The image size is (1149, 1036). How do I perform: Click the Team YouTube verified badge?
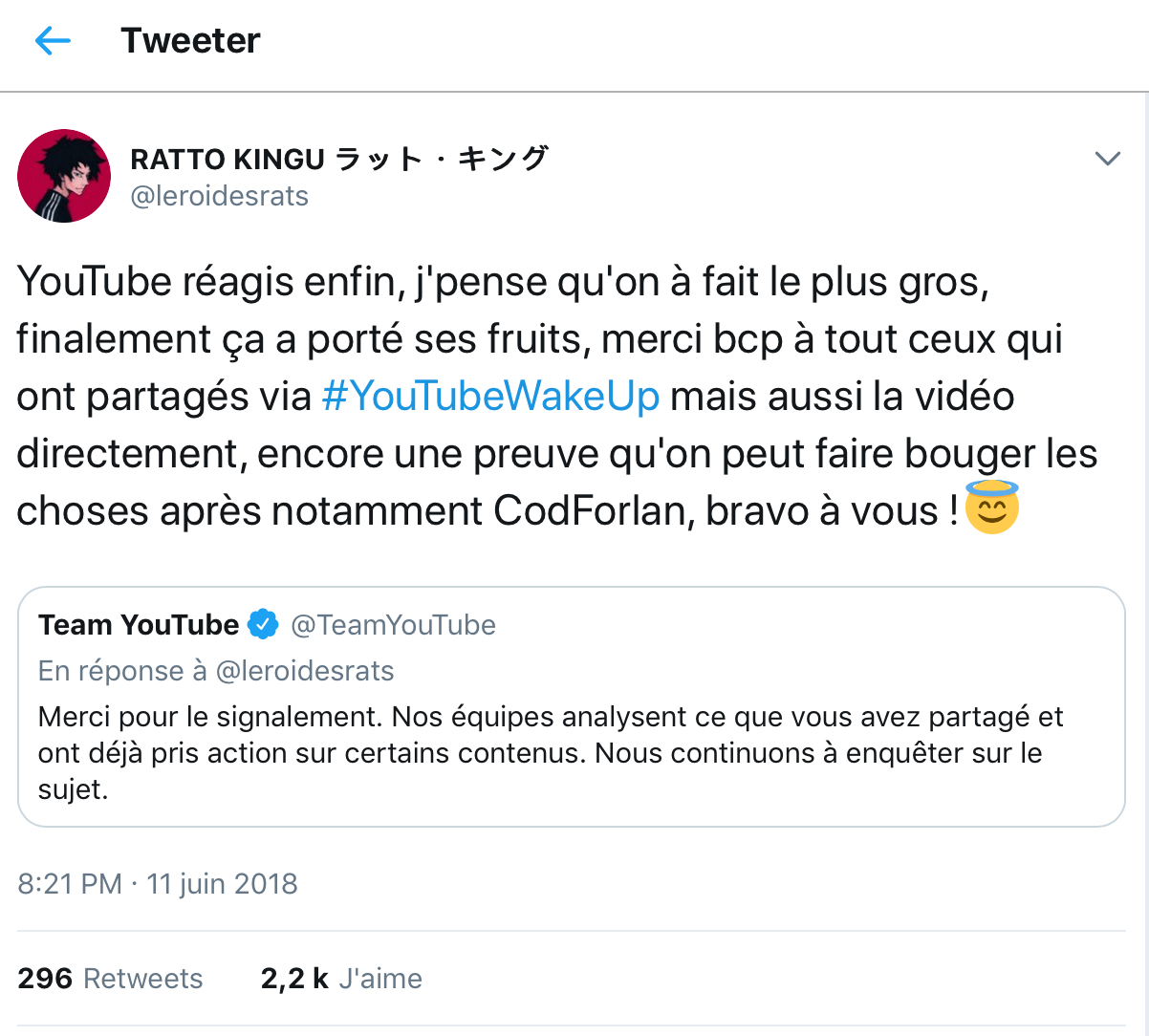(263, 625)
